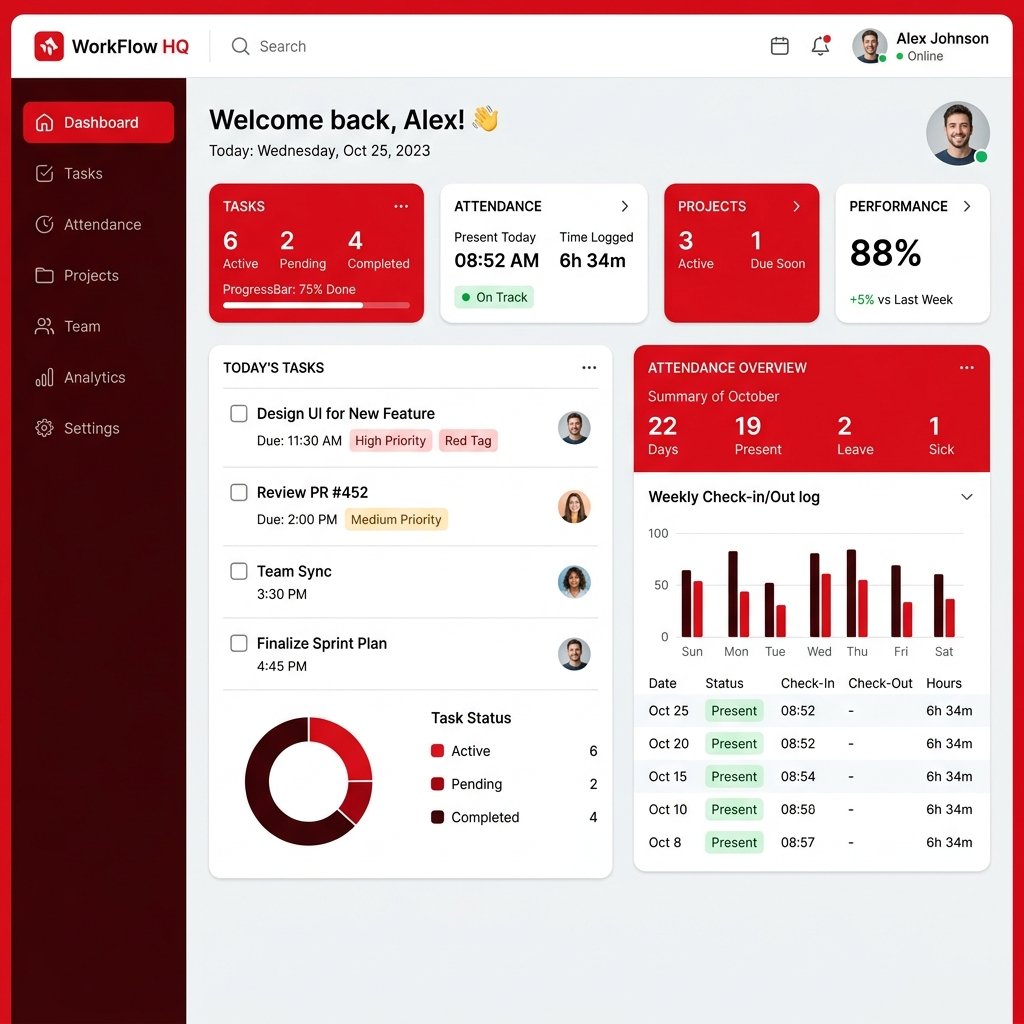The image size is (1024, 1024).
Task: Click the search magnifier icon
Action: pos(240,46)
